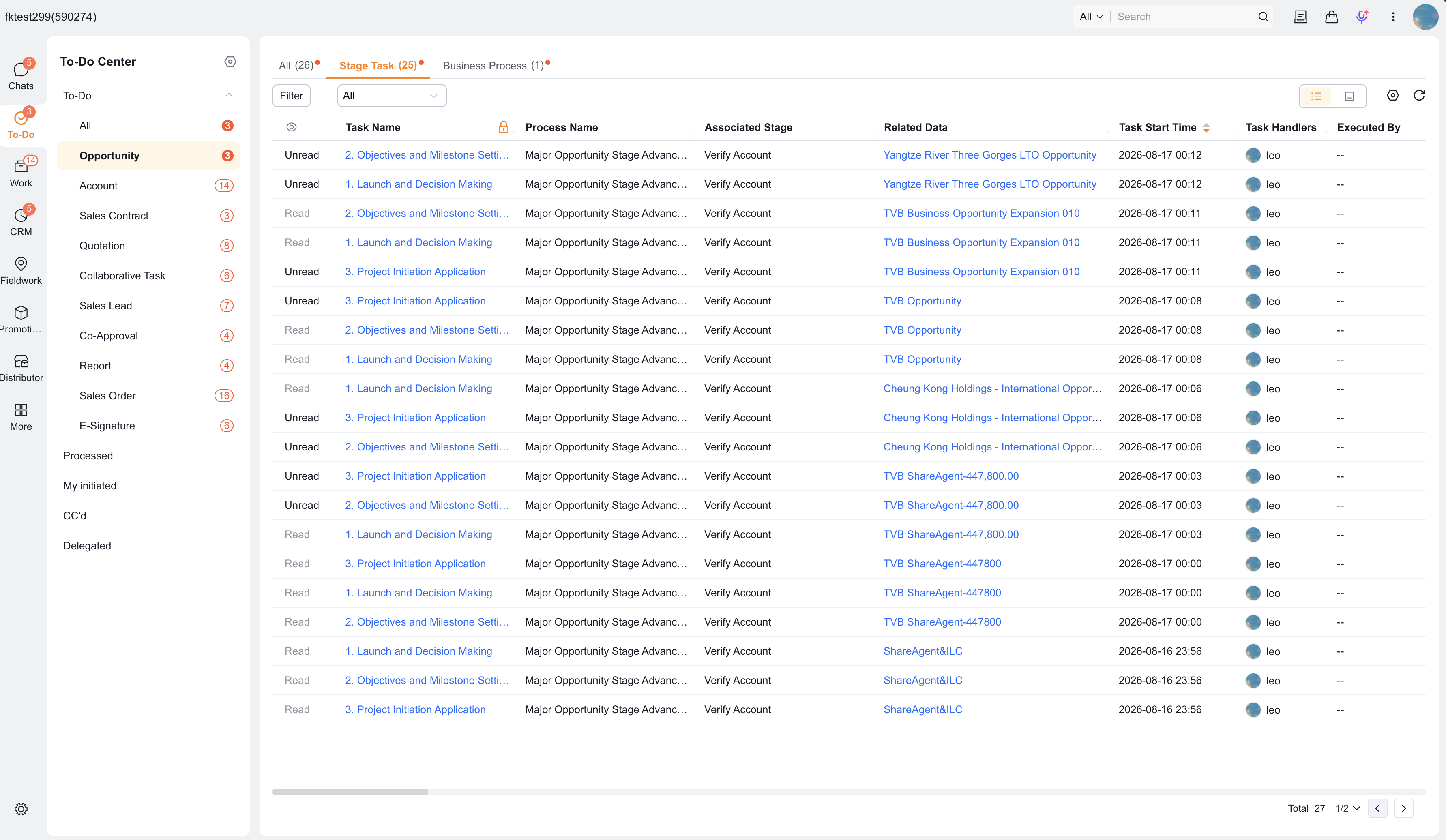Click To-Do Center settings hexagon icon
The width and height of the screenshot is (1446, 840).
[x=230, y=61]
